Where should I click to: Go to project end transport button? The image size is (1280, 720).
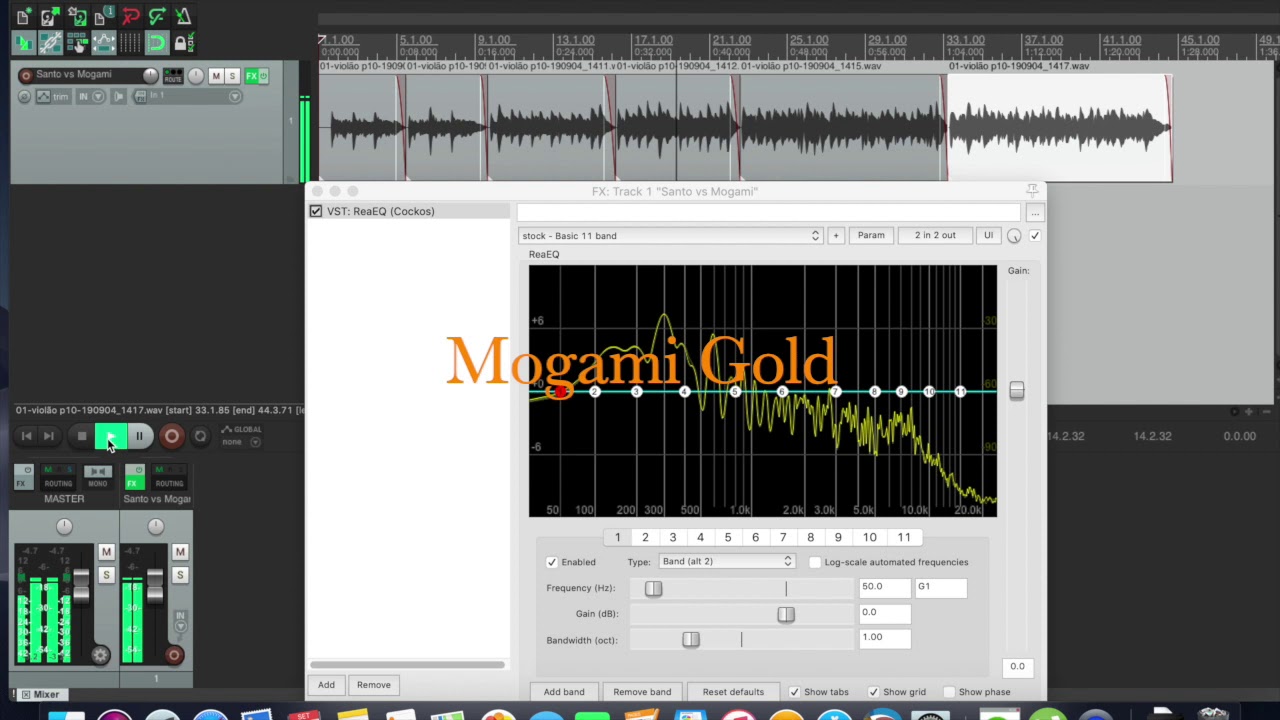[48, 436]
